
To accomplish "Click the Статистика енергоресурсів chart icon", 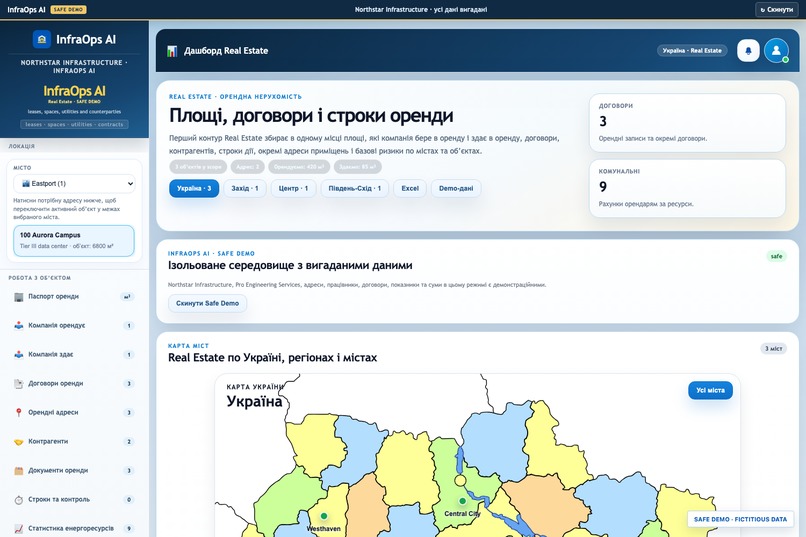I will (19, 528).
